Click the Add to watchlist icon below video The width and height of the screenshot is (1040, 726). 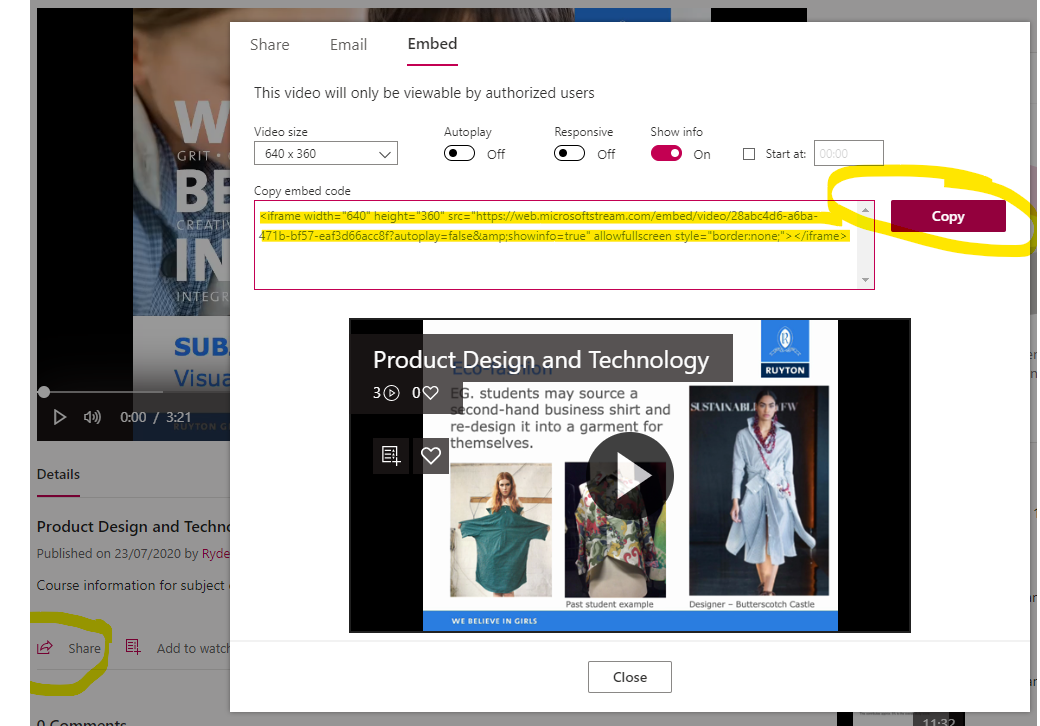pos(133,647)
